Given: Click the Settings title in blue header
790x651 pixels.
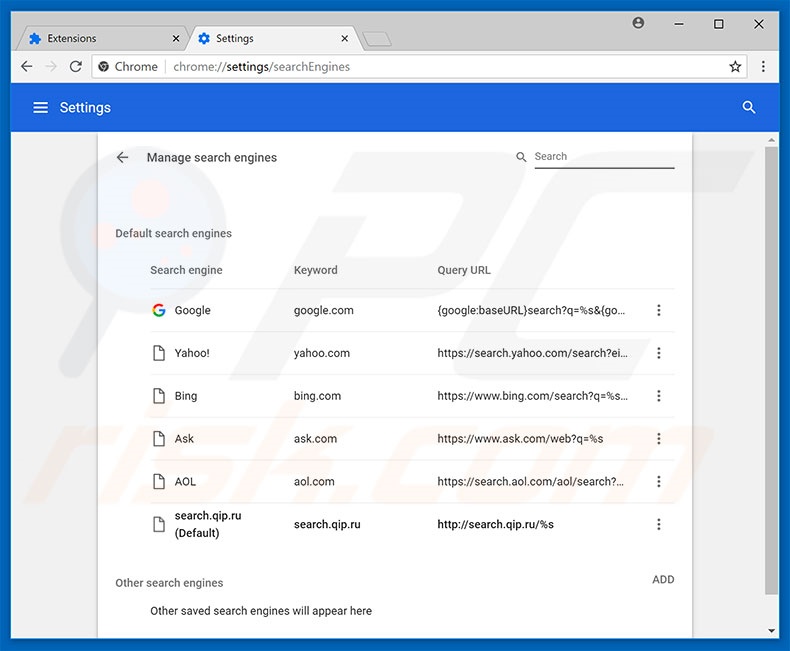Looking at the screenshot, I should pyautogui.click(x=85, y=107).
